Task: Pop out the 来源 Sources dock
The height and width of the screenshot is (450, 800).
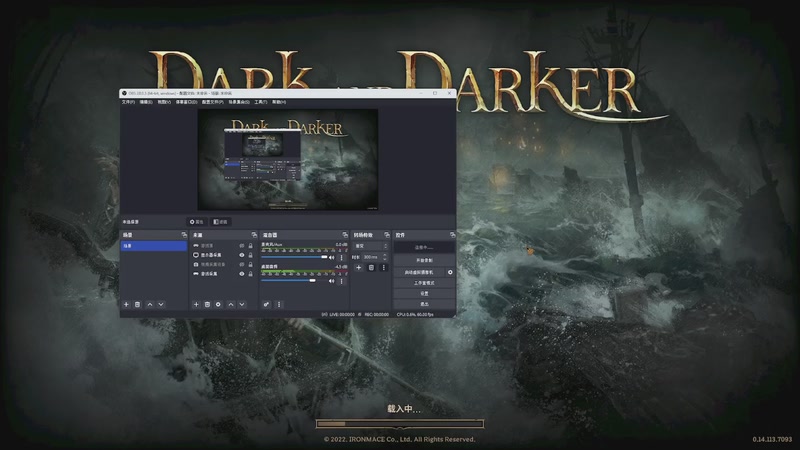Action: coord(254,235)
